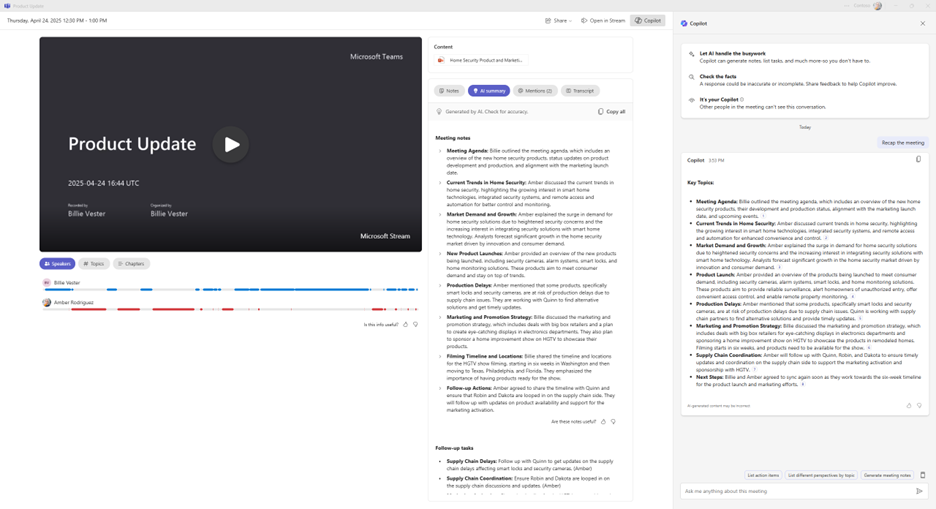Open the Contoso account profile picture

[878, 6]
